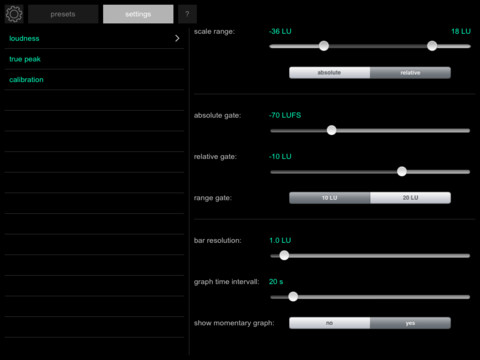
Task: Choose 10 LU range gate
Action: coord(329,198)
